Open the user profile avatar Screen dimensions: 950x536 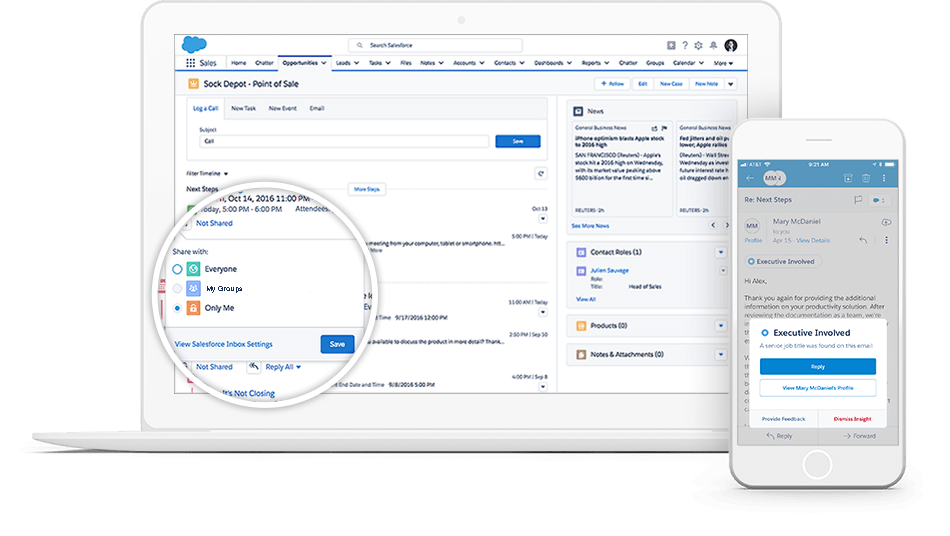click(731, 45)
